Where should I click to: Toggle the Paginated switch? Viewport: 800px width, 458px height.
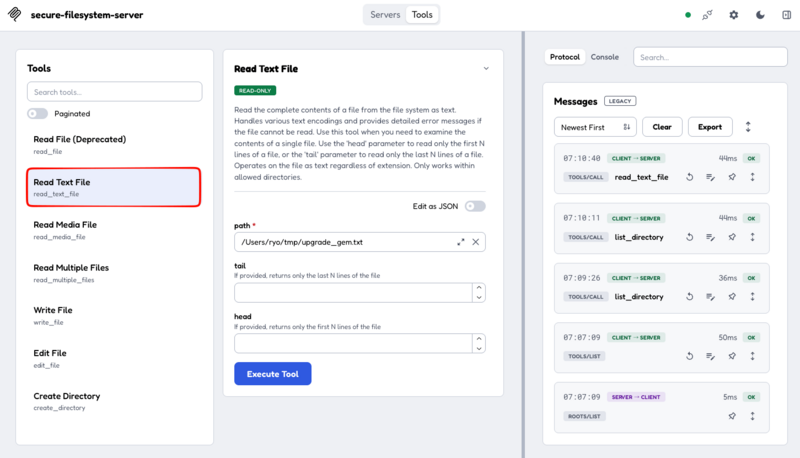tap(38, 113)
